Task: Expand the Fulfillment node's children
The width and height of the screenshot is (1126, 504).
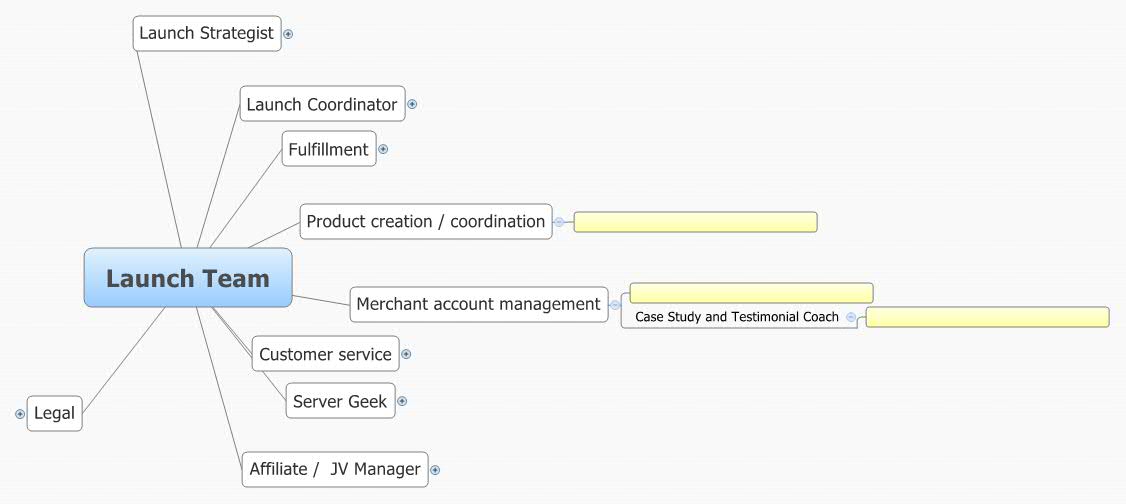Action: click(383, 150)
